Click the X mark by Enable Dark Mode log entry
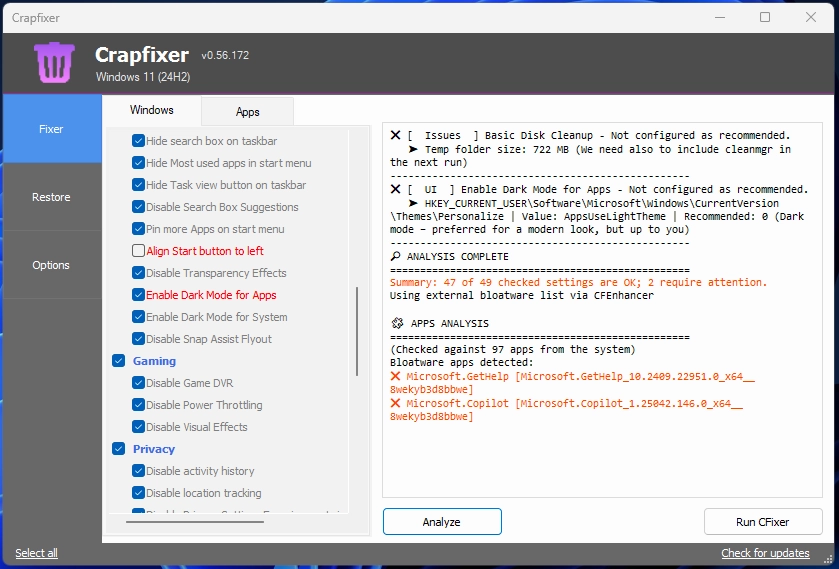839x569 pixels. tap(395, 189)
